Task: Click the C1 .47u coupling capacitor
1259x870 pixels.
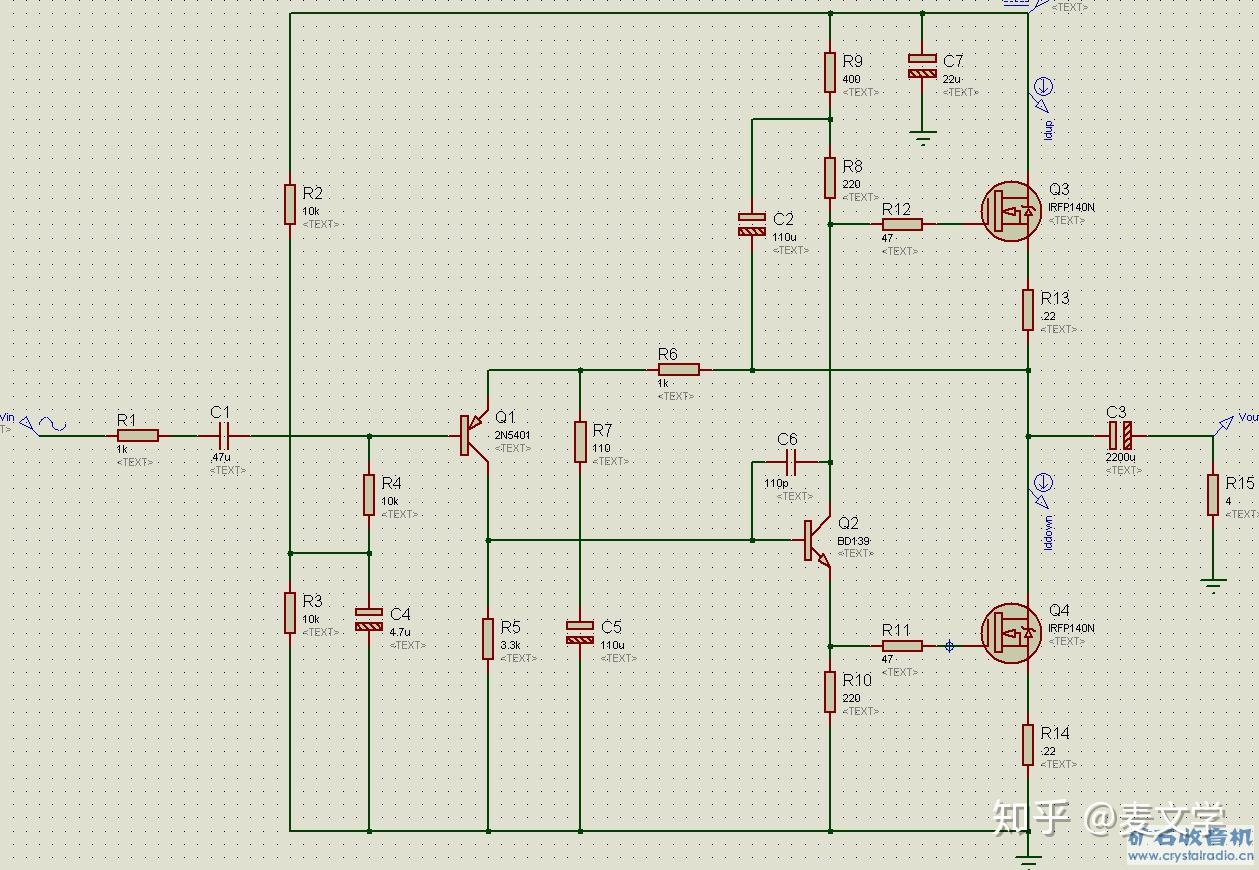Action: [x=222, y=435]
